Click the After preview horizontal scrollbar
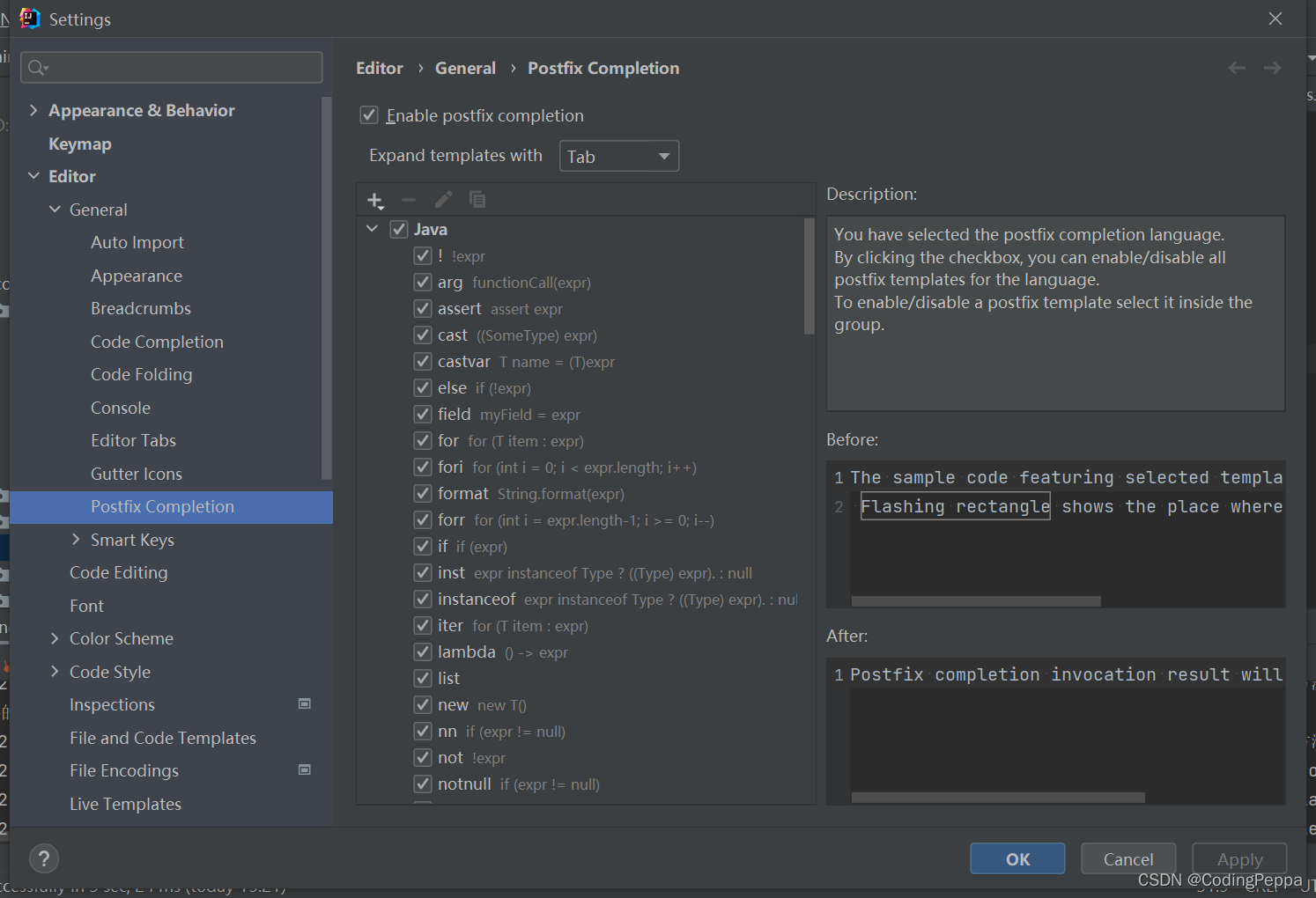The height and width of the screenshot is (898, 1316). click(998, 798)
